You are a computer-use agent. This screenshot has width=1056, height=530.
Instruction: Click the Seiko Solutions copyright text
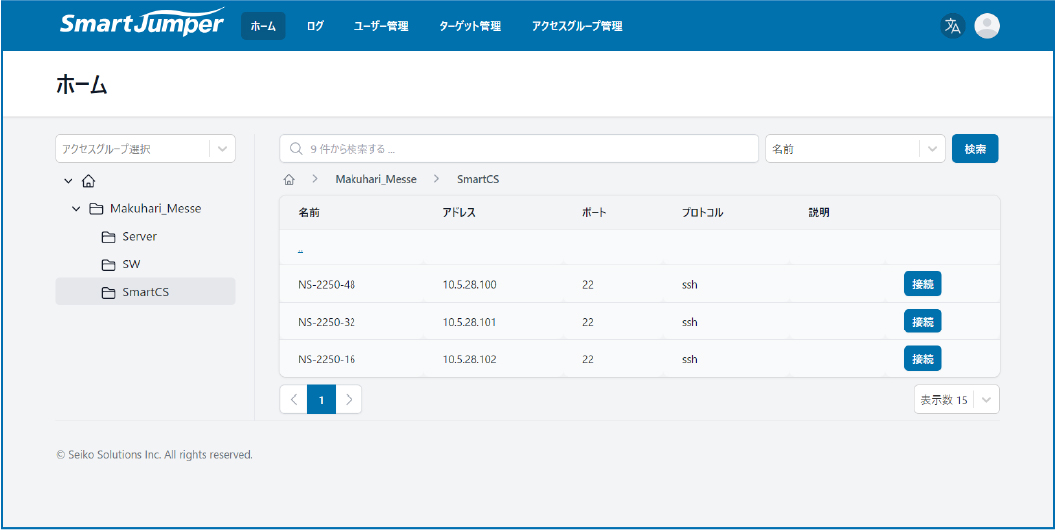[155, 455]
